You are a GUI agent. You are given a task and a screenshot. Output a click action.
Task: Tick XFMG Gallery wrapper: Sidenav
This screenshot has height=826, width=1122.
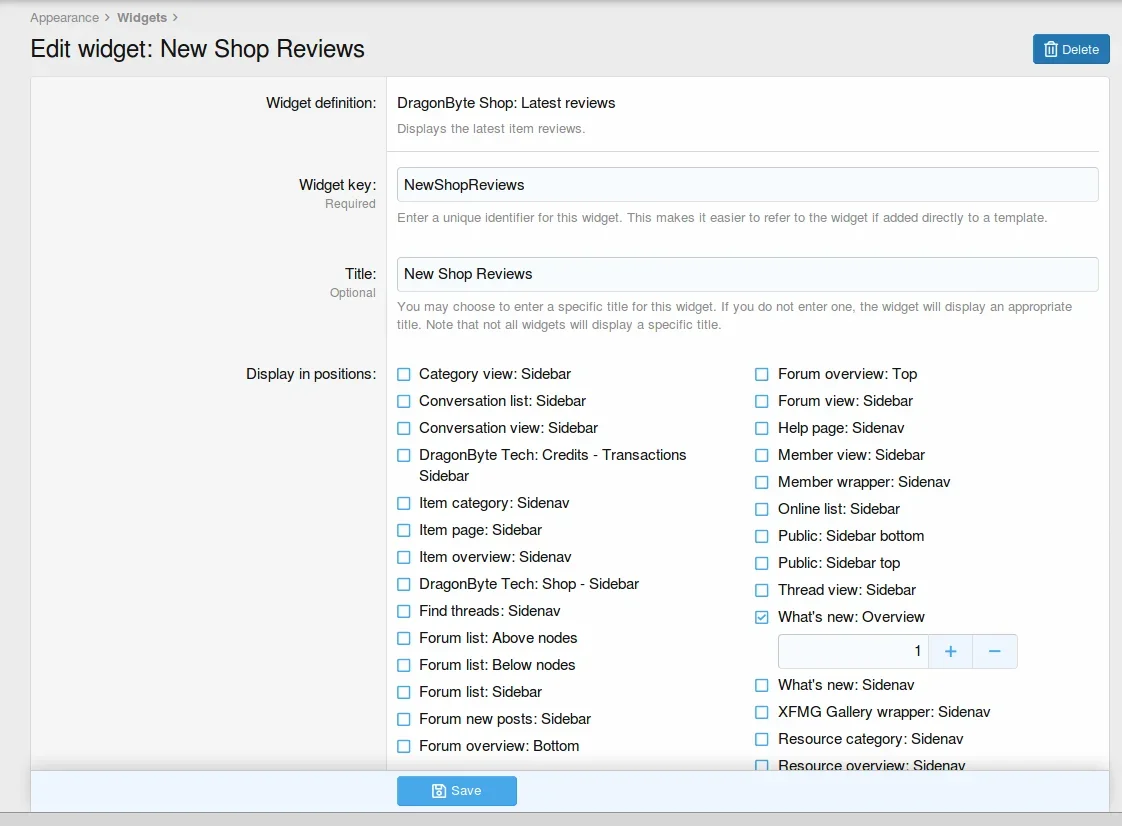coord(762,712)
